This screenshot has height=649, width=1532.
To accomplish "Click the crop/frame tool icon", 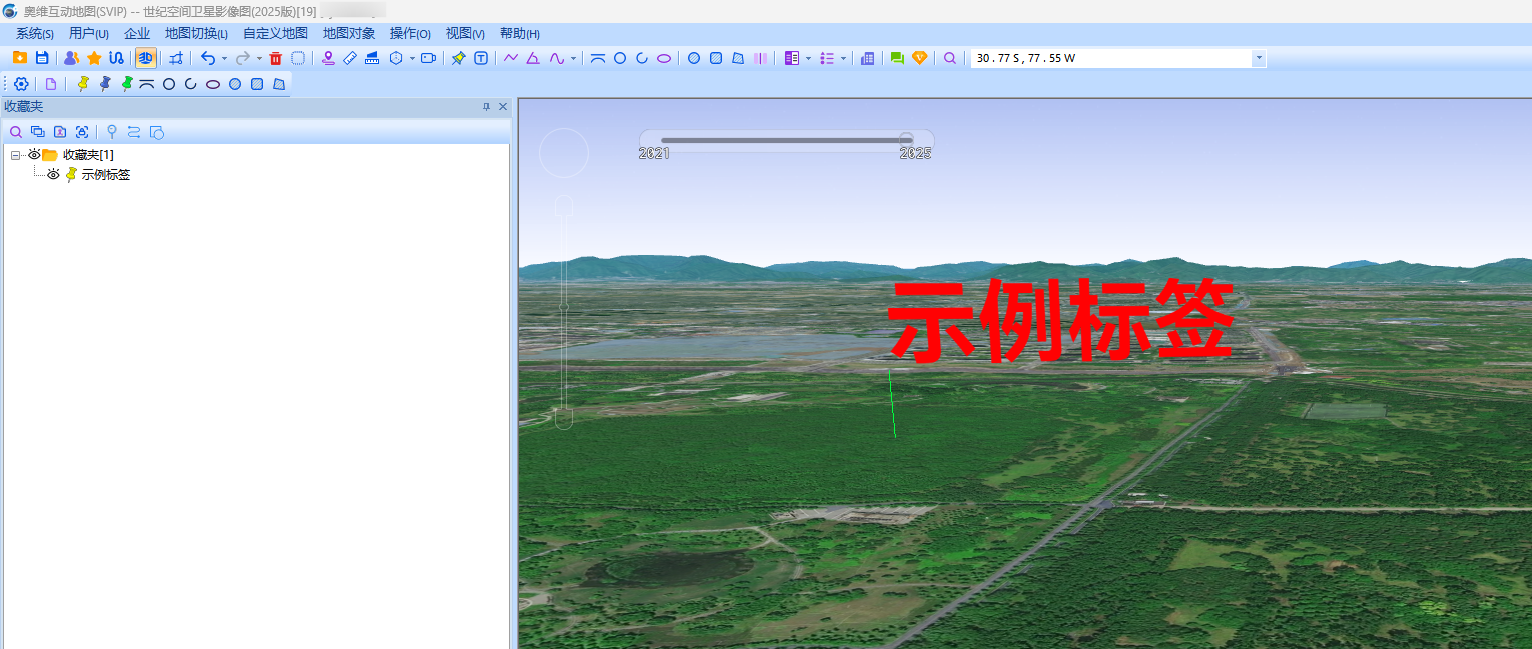I will click(x=176, y=58).
